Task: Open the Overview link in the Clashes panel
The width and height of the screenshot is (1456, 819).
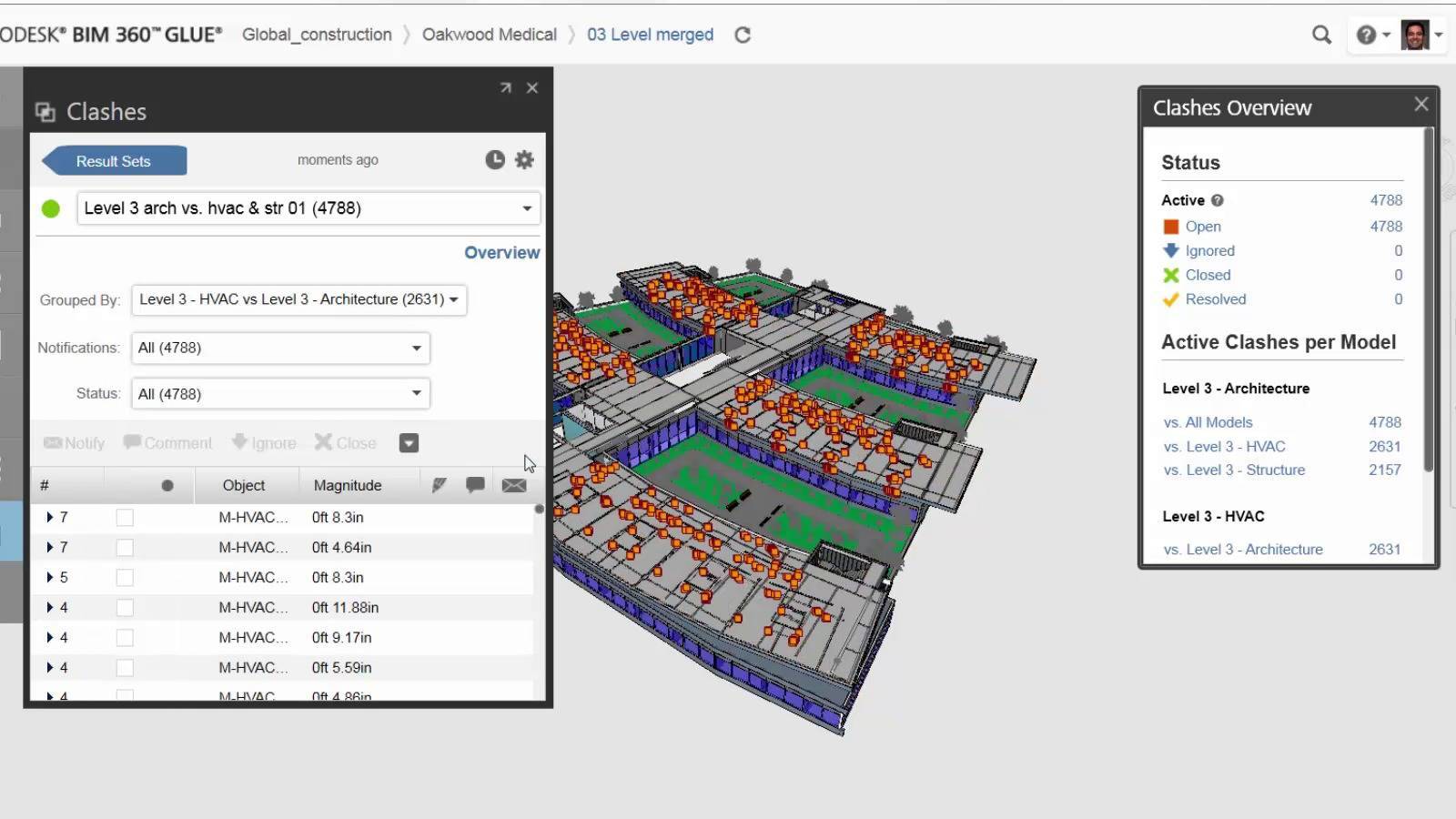Action: coord(501,252)
